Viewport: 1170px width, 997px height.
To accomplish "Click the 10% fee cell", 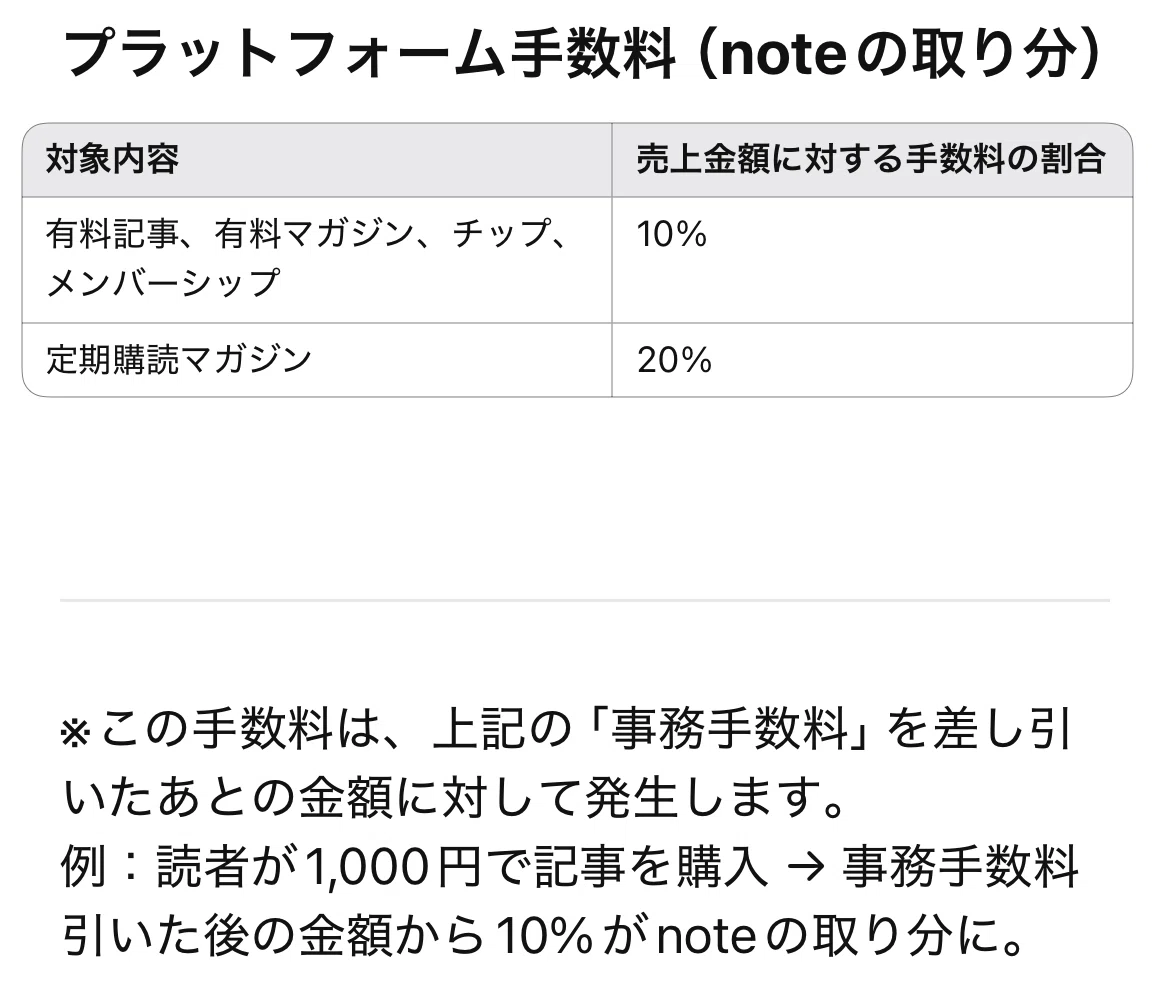I will [872, 260].
